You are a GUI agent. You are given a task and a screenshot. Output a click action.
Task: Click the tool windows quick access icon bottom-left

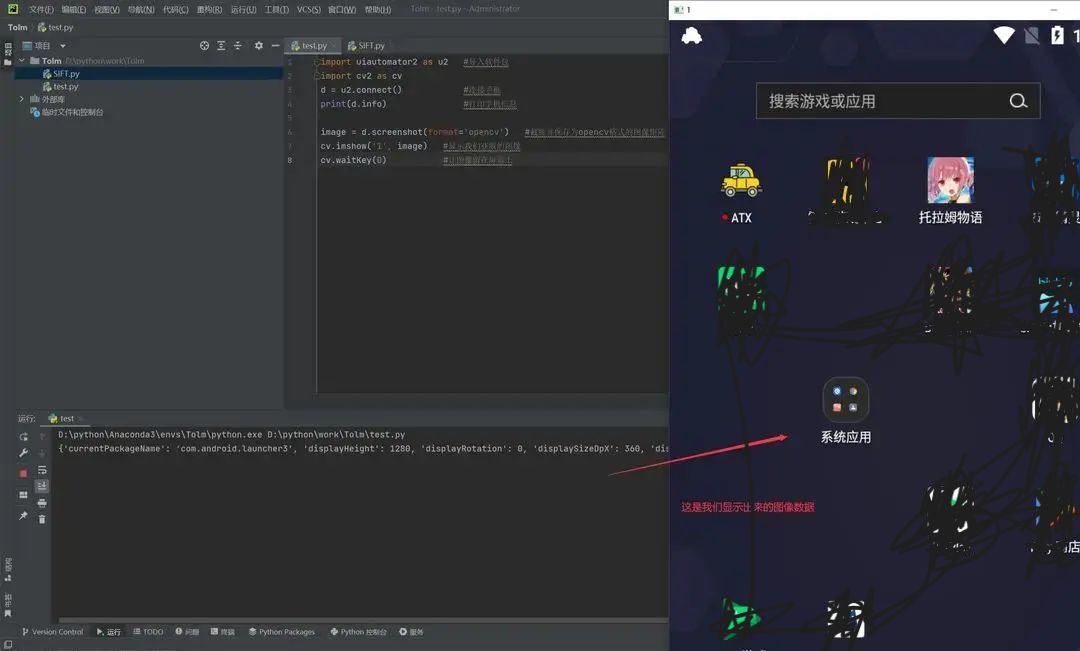click(x=8, y=645)
